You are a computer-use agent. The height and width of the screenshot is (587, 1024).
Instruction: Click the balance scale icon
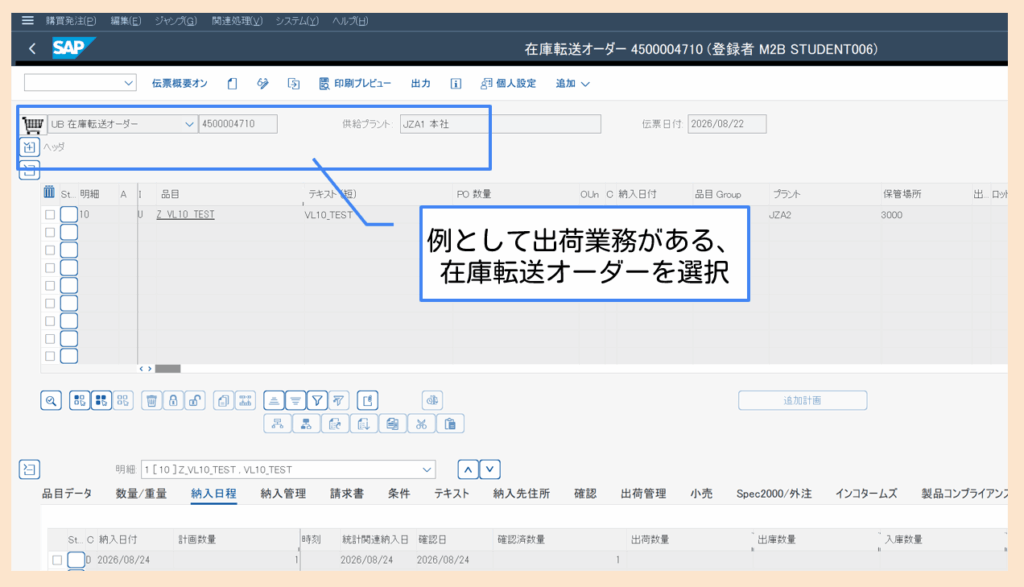click(432, 400)
